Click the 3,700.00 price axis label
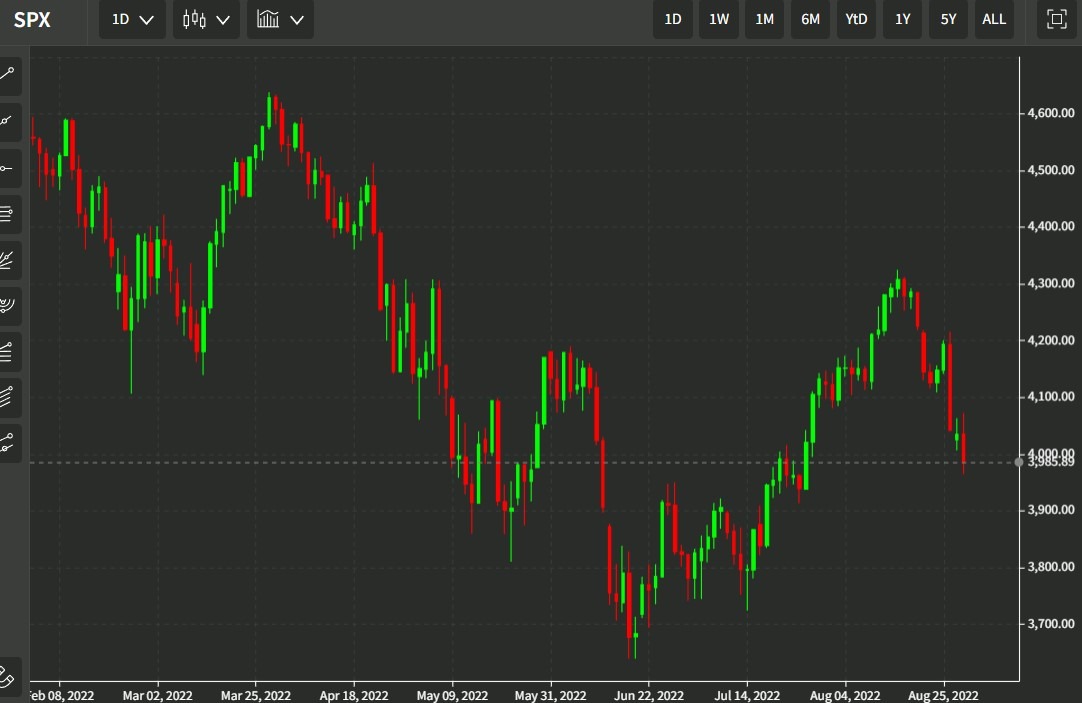The width and height of the screenshot is (1082, 703). [x=1051, y=624]
